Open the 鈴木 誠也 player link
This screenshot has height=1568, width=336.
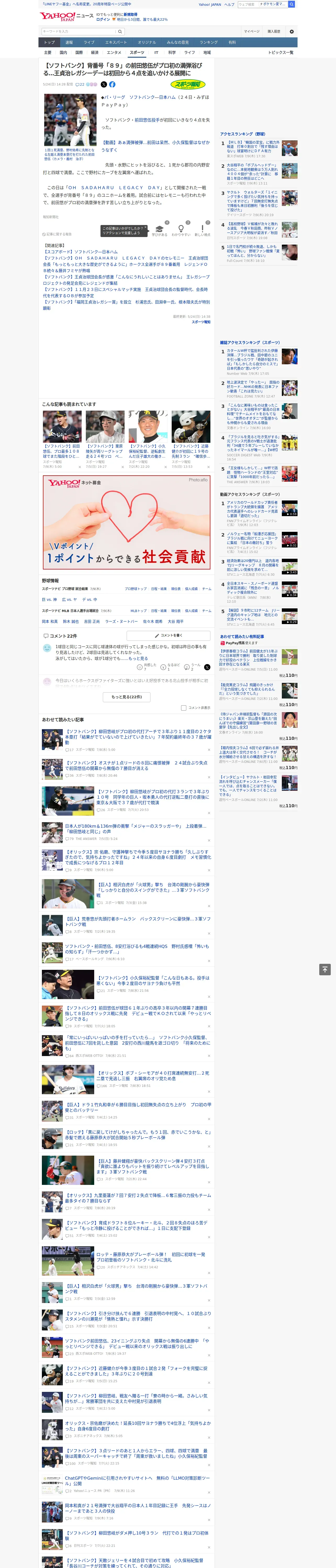coord(71,621)
